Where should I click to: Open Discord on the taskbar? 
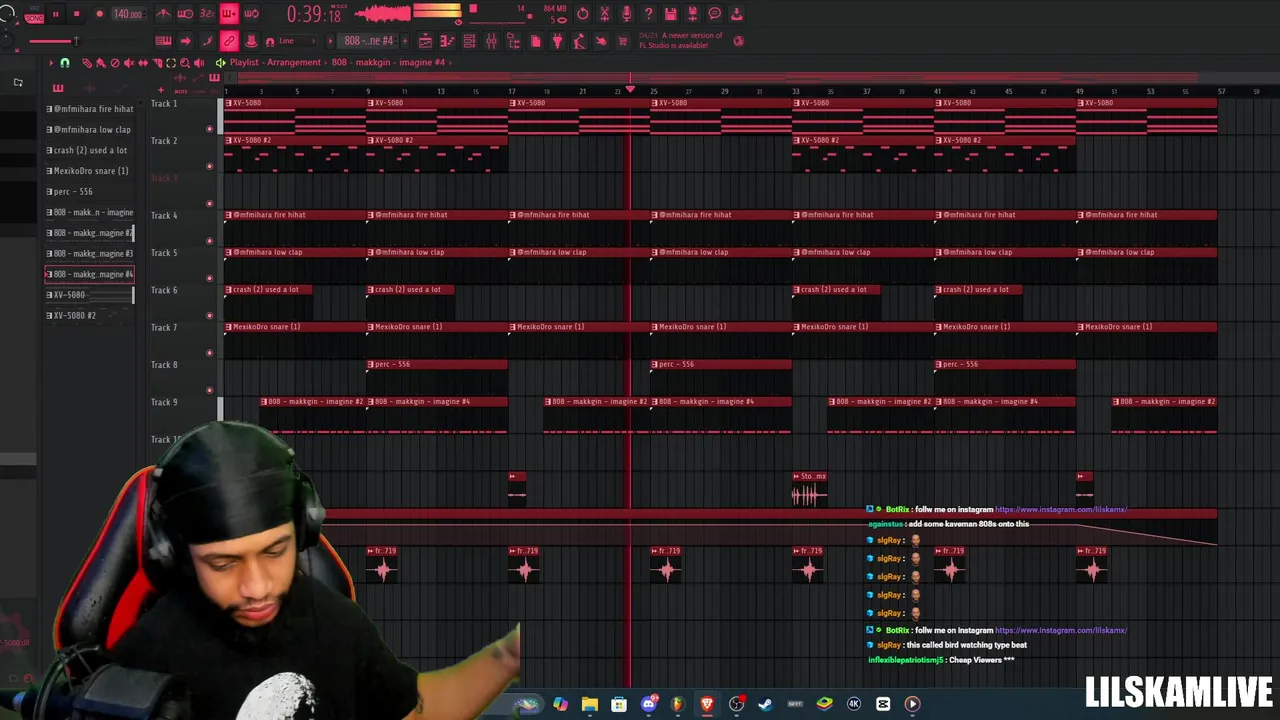pyautogui.click(x=648, y=704)
